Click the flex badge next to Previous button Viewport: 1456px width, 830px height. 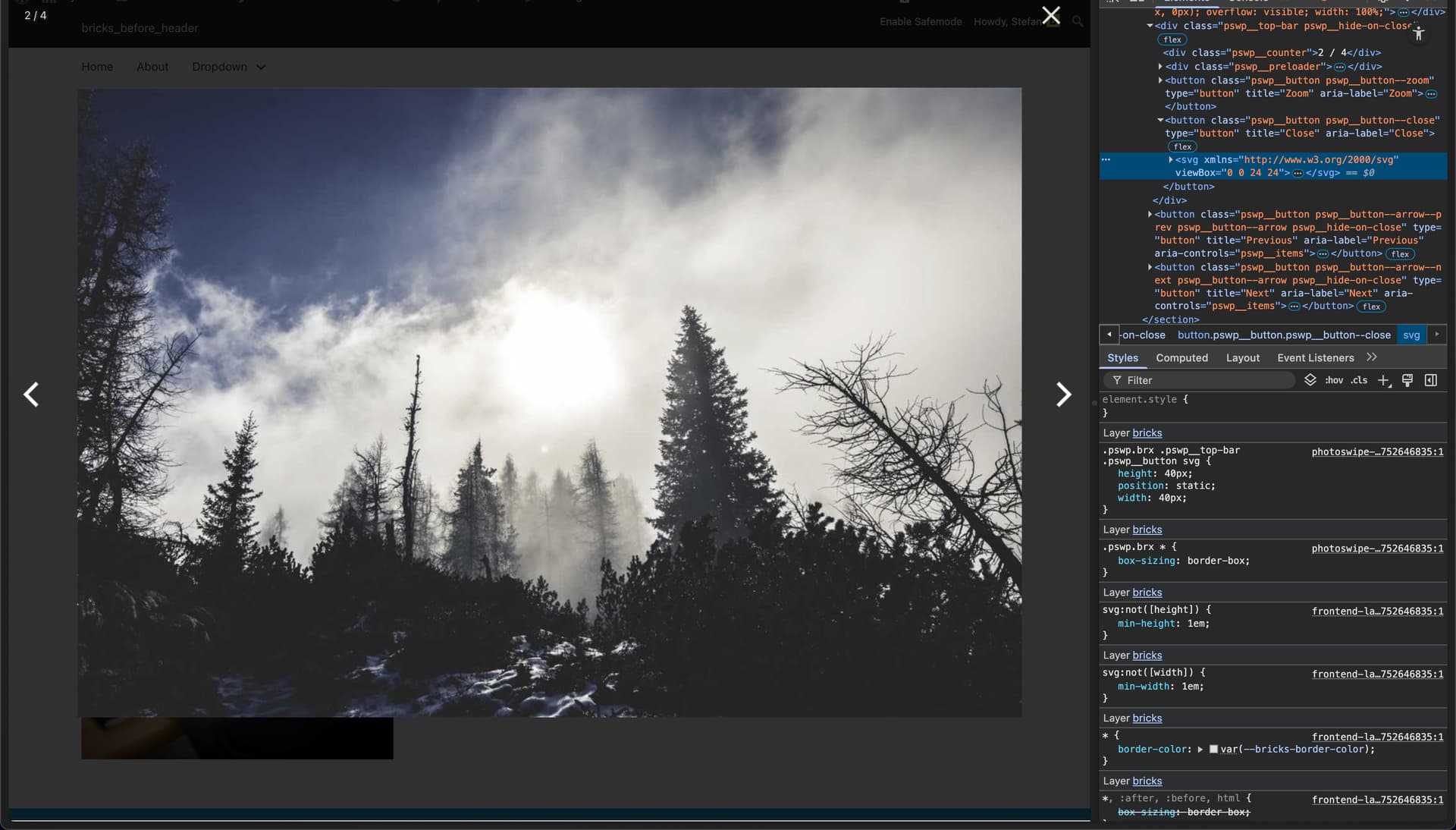tap(1400, 254)
